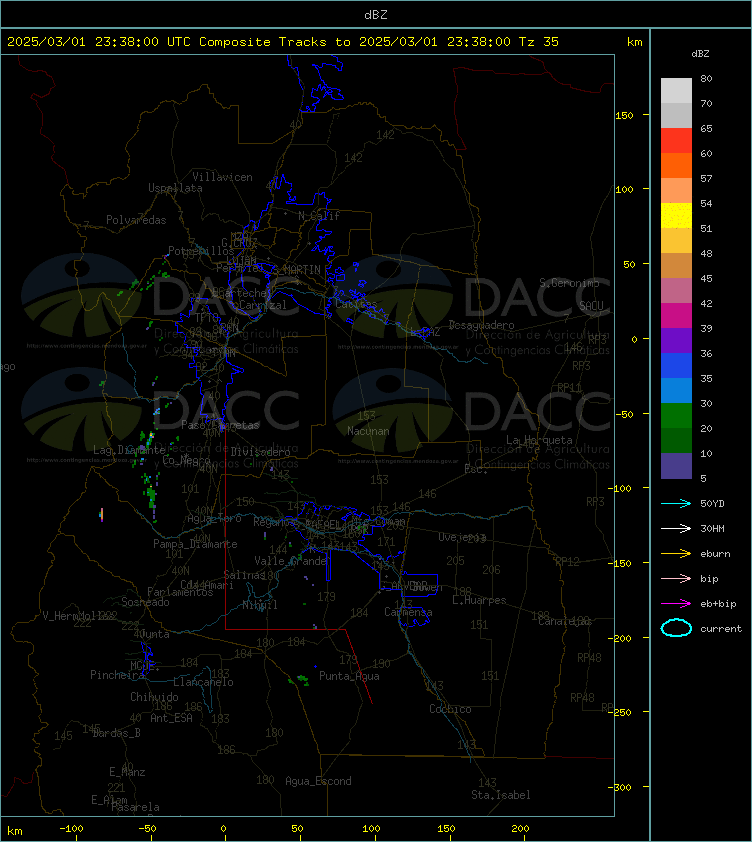Click the 'Polvaredas' map label
Image resolution: width=752 pixels, height=842 pixels.
pos(136,220)
